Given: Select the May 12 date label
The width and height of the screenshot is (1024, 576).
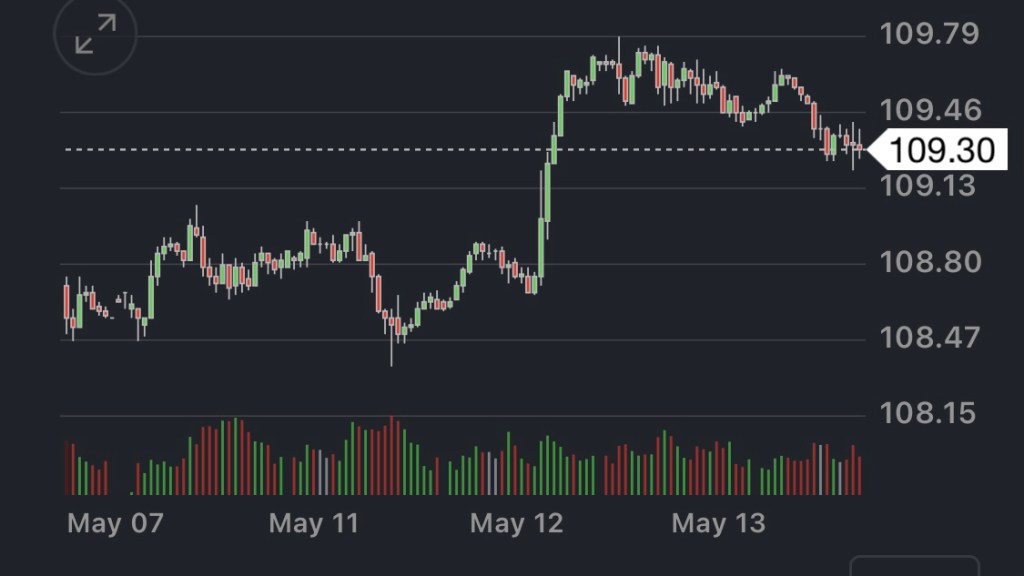Looking at the screenshot, I should [517, 523].
